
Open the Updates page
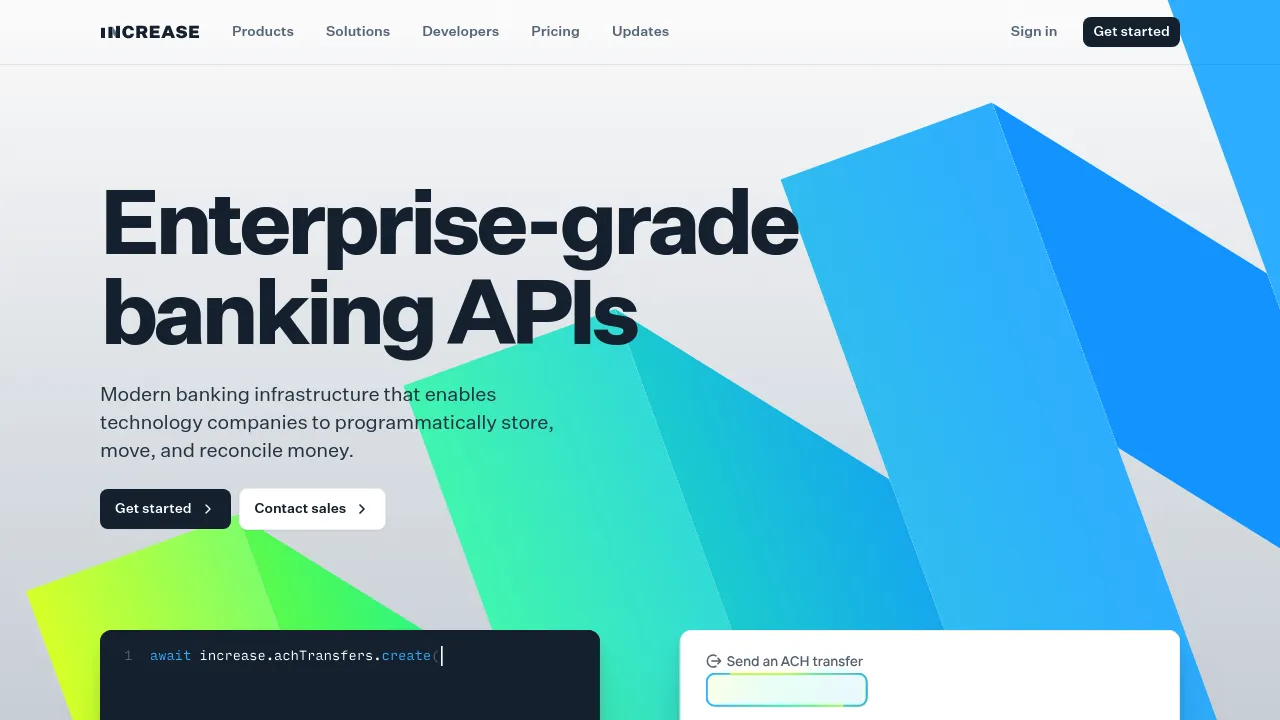tap(640, 31)
